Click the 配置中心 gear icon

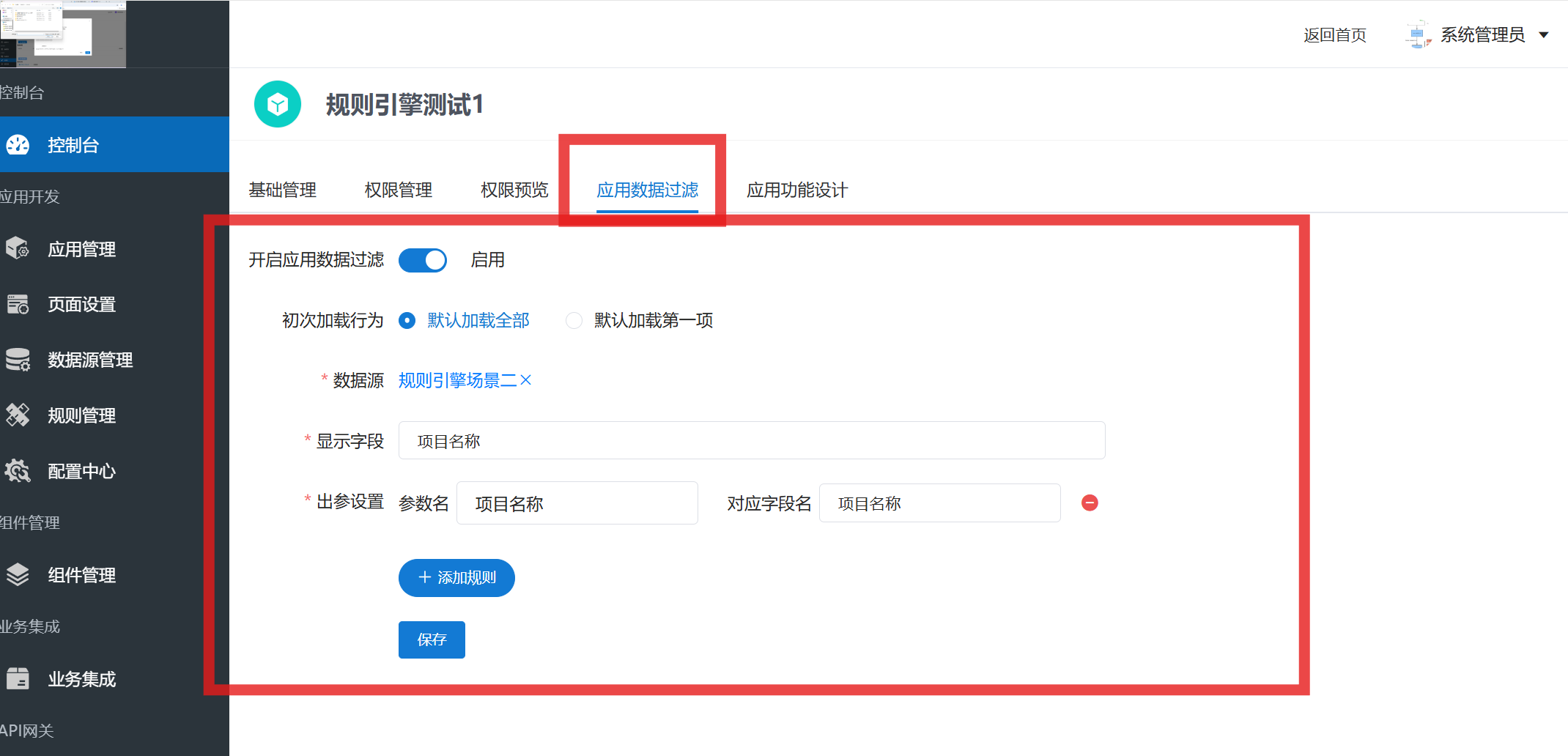[18, 471]
